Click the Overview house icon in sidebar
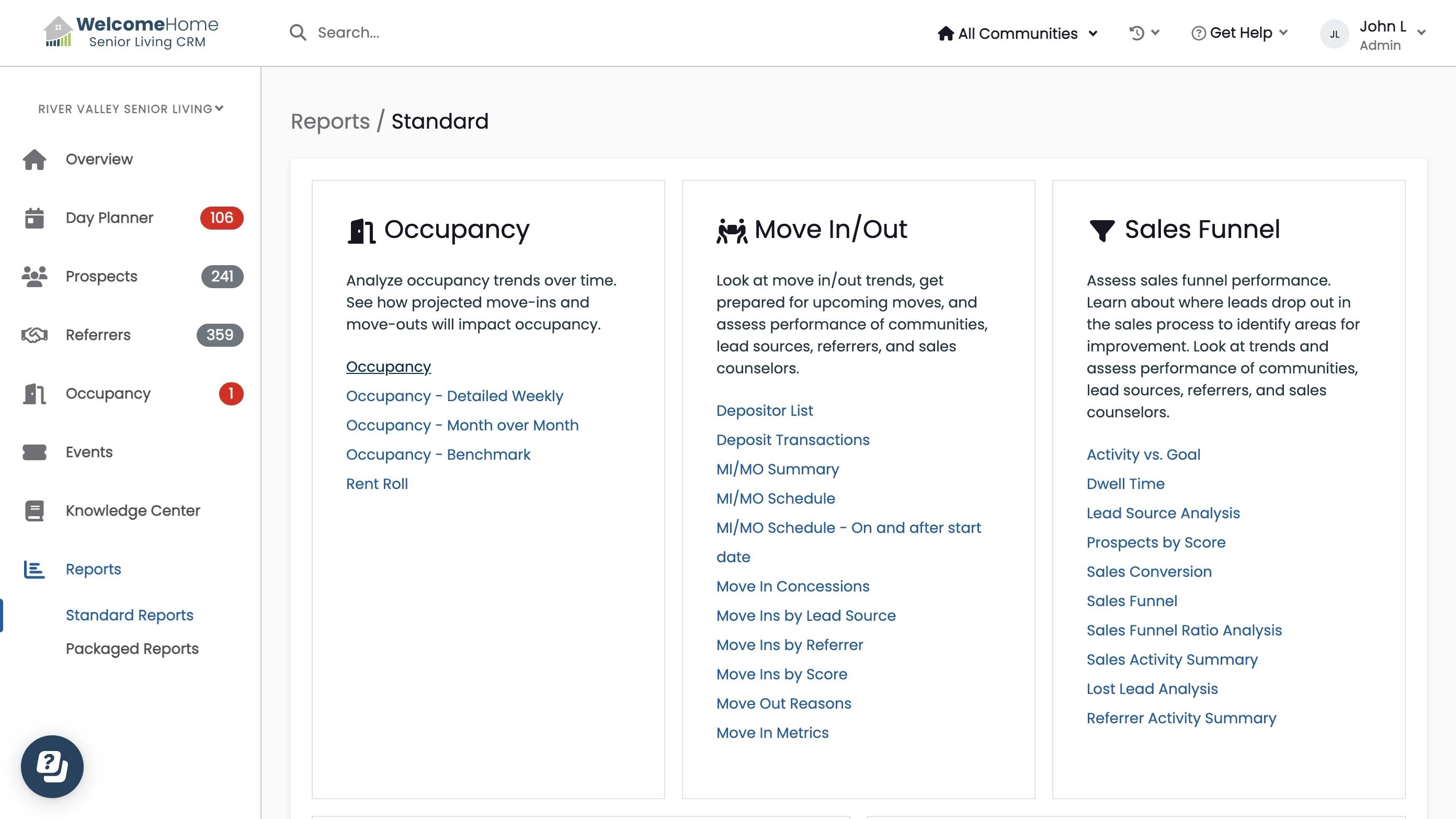1456x819 pixels. pyautogui.click(x=35, y=160)
